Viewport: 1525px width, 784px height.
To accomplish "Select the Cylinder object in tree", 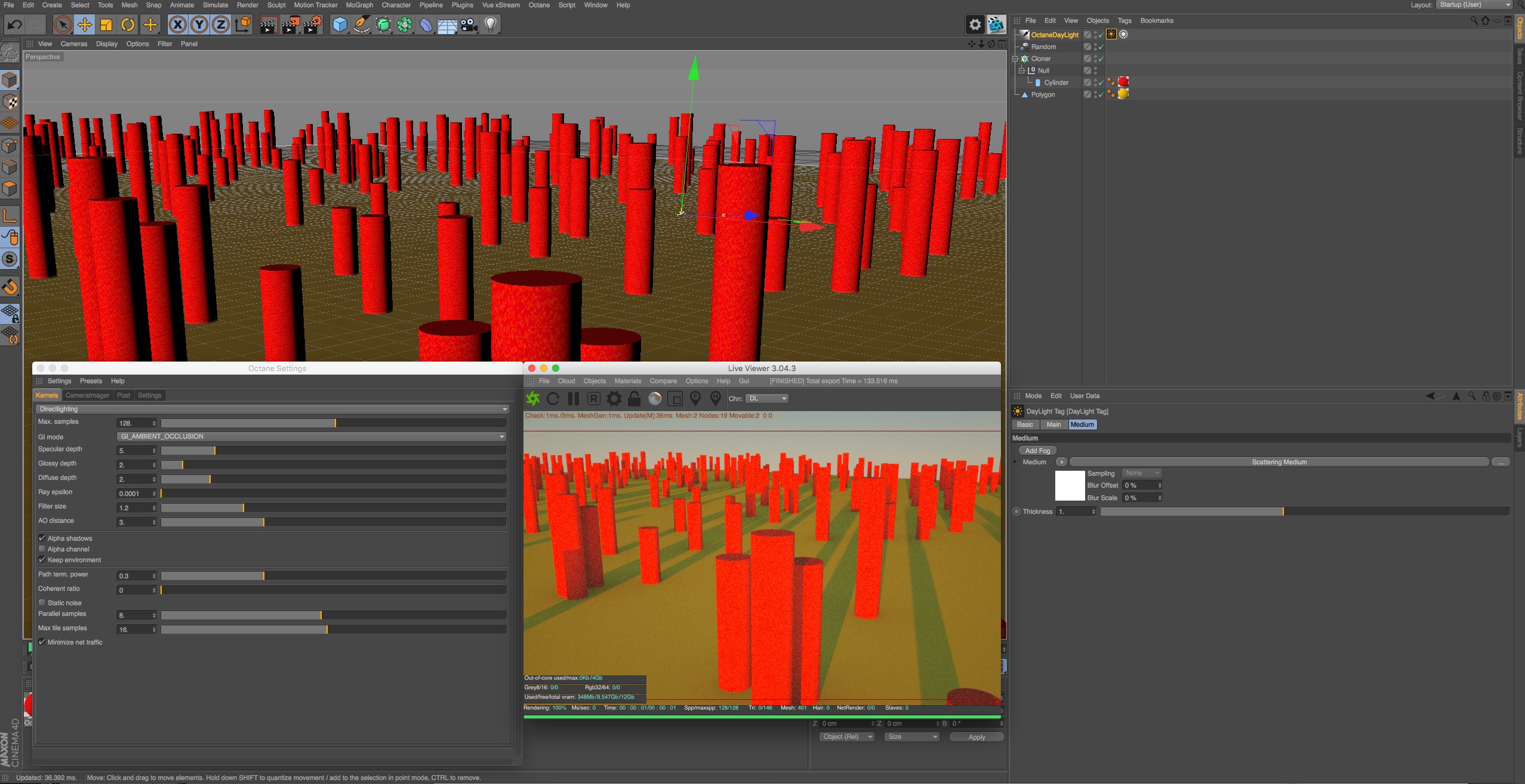I will pyautogui.click(x=1056, y=83).
